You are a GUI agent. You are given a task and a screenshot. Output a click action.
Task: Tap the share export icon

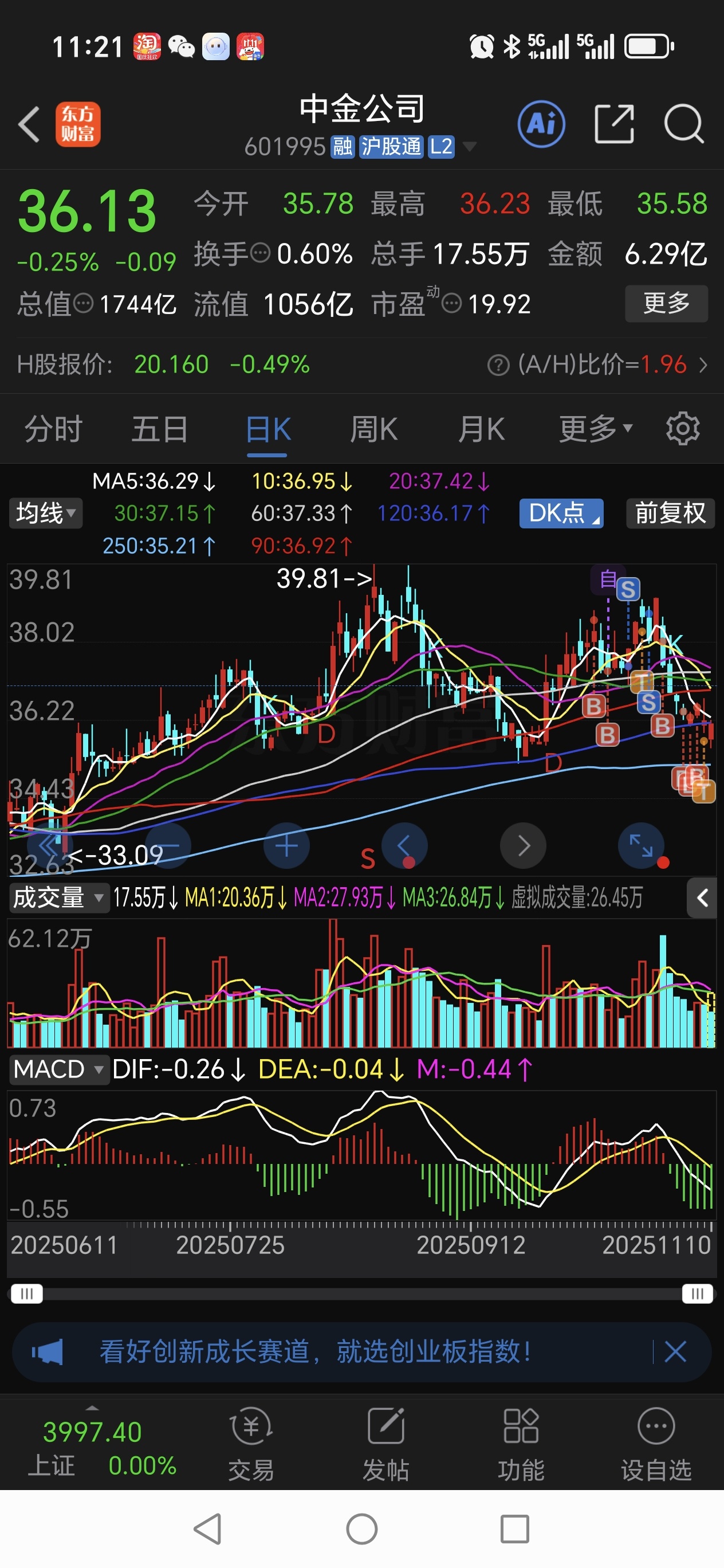pos(613,124)
